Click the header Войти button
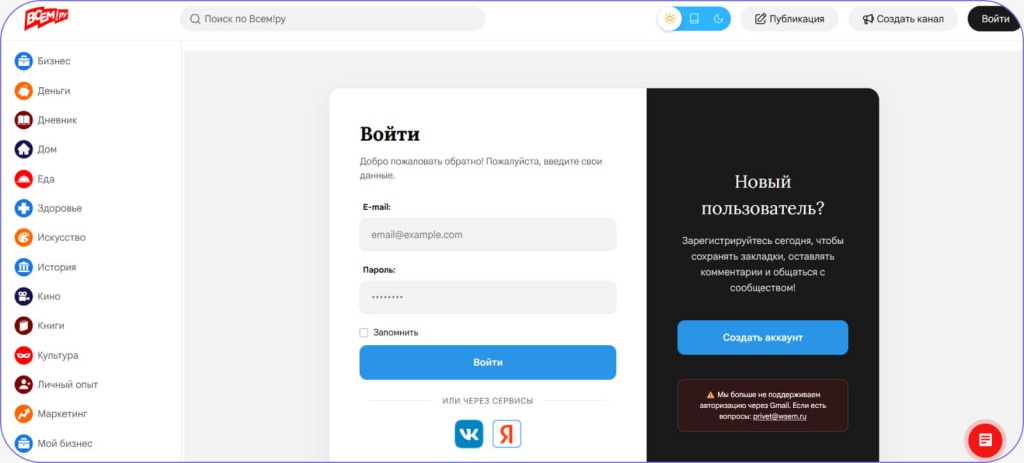 pos(995,19)
